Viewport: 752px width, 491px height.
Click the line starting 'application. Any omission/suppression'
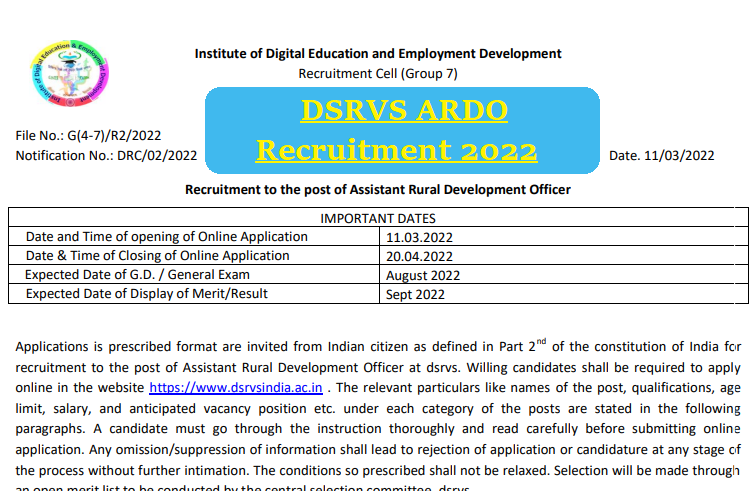[378, 450]
